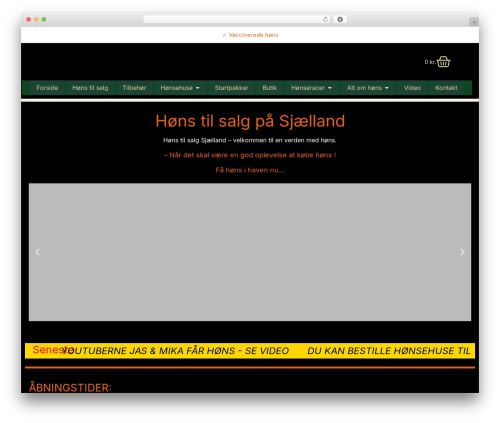Click the Få høns i haven nu text

(x=250, y=170)
